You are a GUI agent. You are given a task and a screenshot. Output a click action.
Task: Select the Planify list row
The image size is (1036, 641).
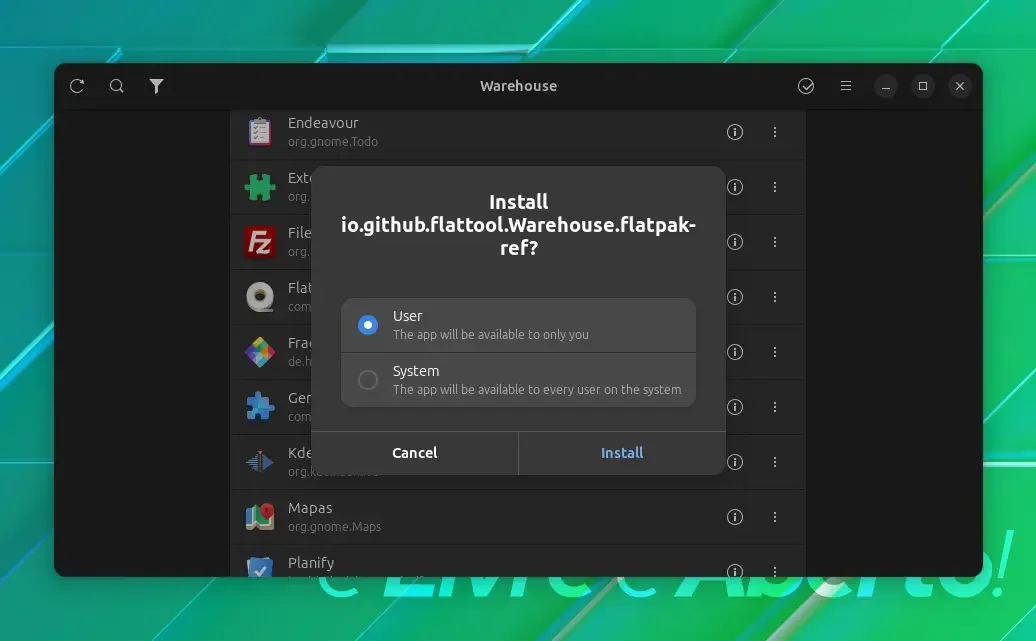tap(518, 562)
